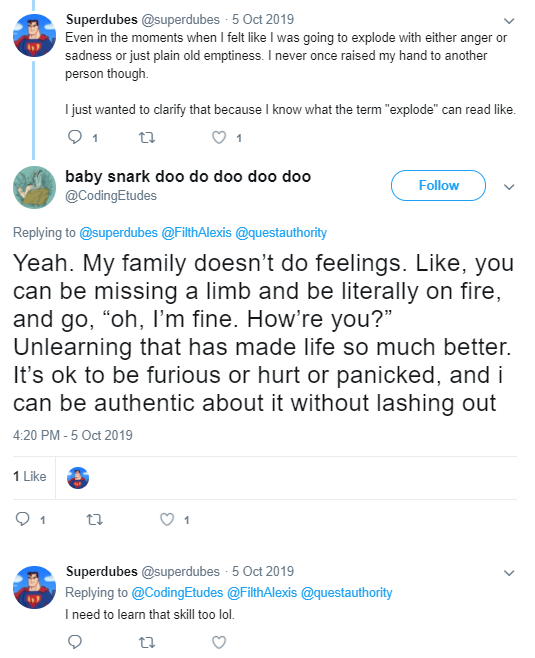Reply to 'I need to learn that skill' tweet
Image resolution: width=535 pixels, height=658 pixels.
[x=75, y=642]
